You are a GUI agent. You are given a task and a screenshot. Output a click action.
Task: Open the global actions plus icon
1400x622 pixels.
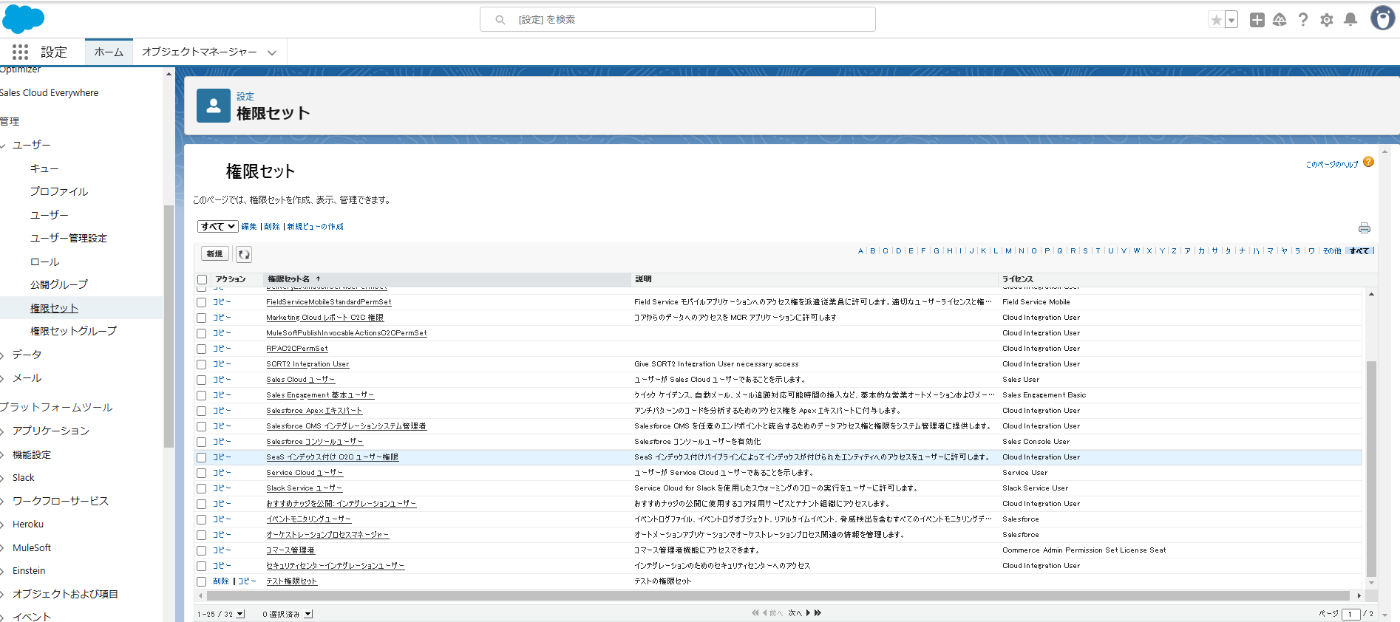[1257, 20]
